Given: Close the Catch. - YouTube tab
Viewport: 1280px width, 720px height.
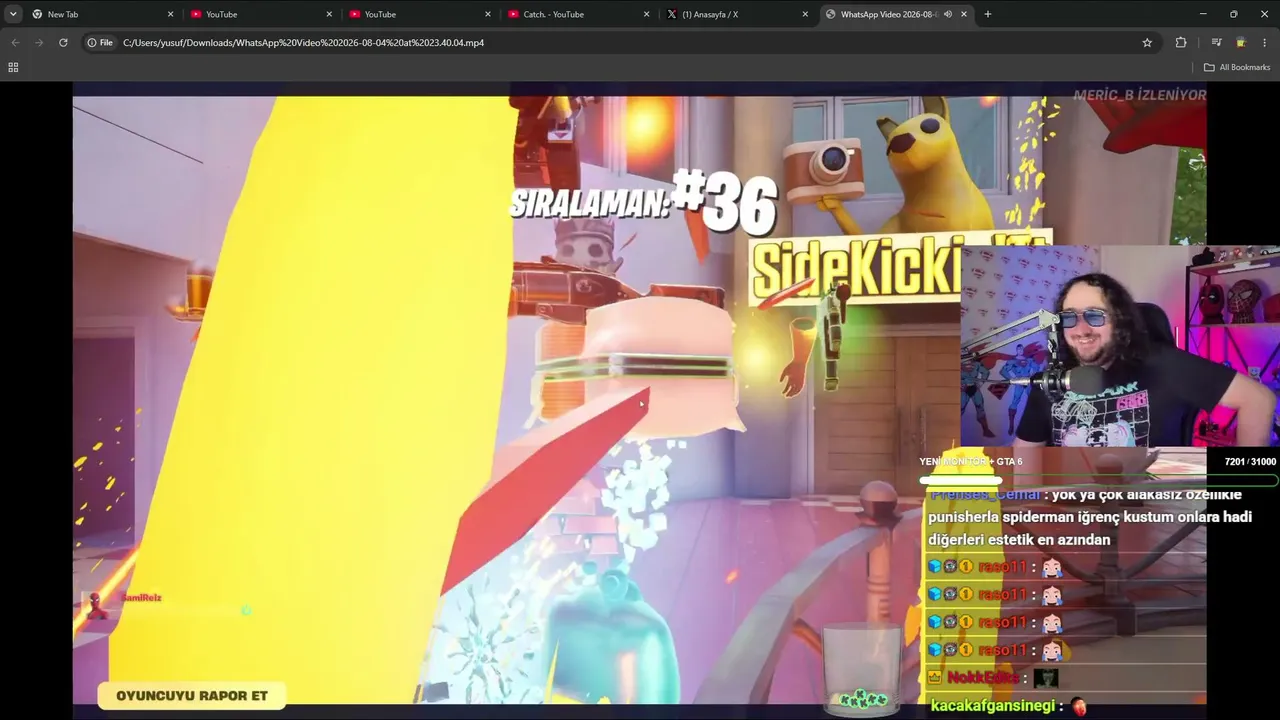Looking at the screenshot, I should click(x=647, y=14).
